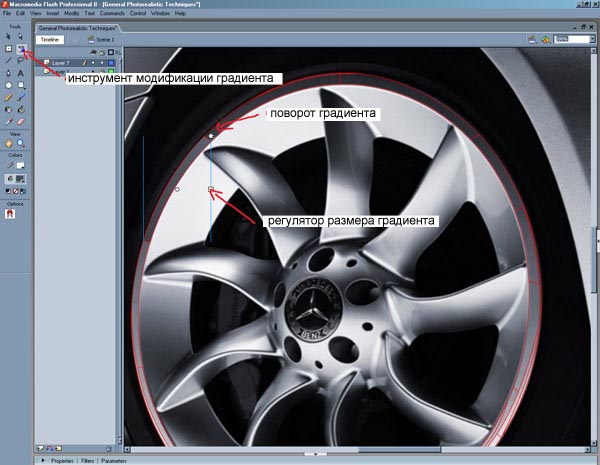Toggle show all layers as outlines
Image resolution: width=600 pixels, height=465 pixels.
pos(111,52)
